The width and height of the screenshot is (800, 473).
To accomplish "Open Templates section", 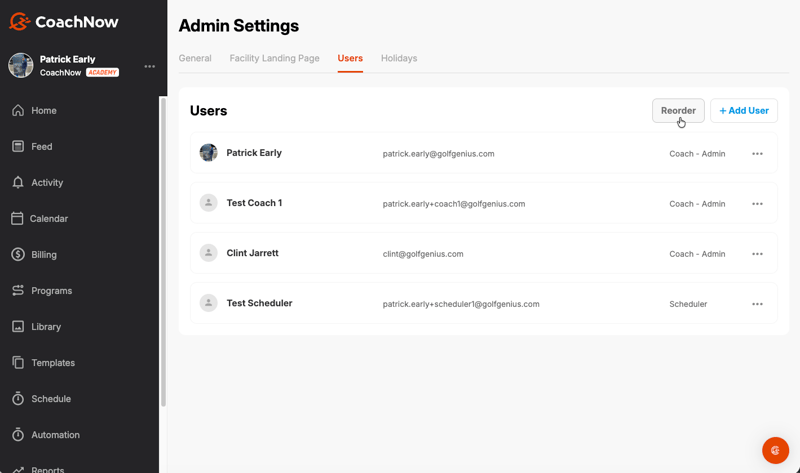I will tap(53, 363).
